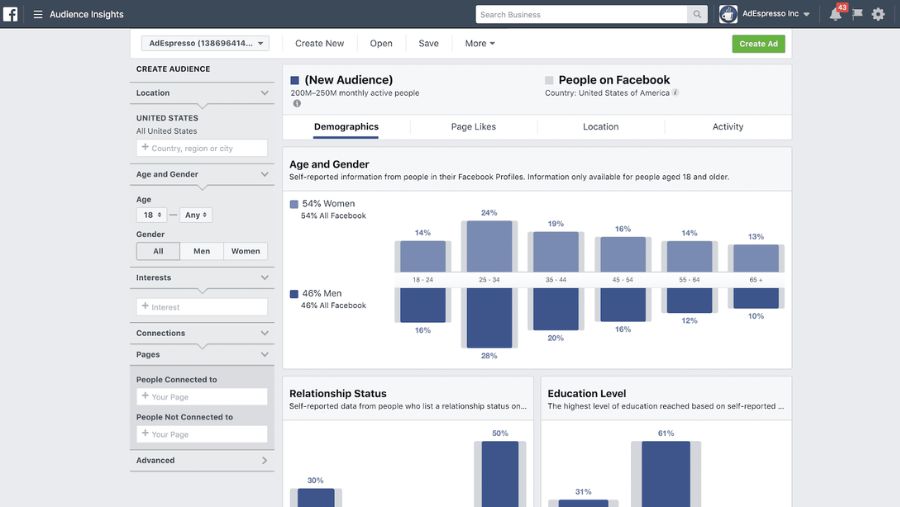Click the 61% Education Level bar
The width and height of the screenshot is (900, 507).
click(666, 474)
